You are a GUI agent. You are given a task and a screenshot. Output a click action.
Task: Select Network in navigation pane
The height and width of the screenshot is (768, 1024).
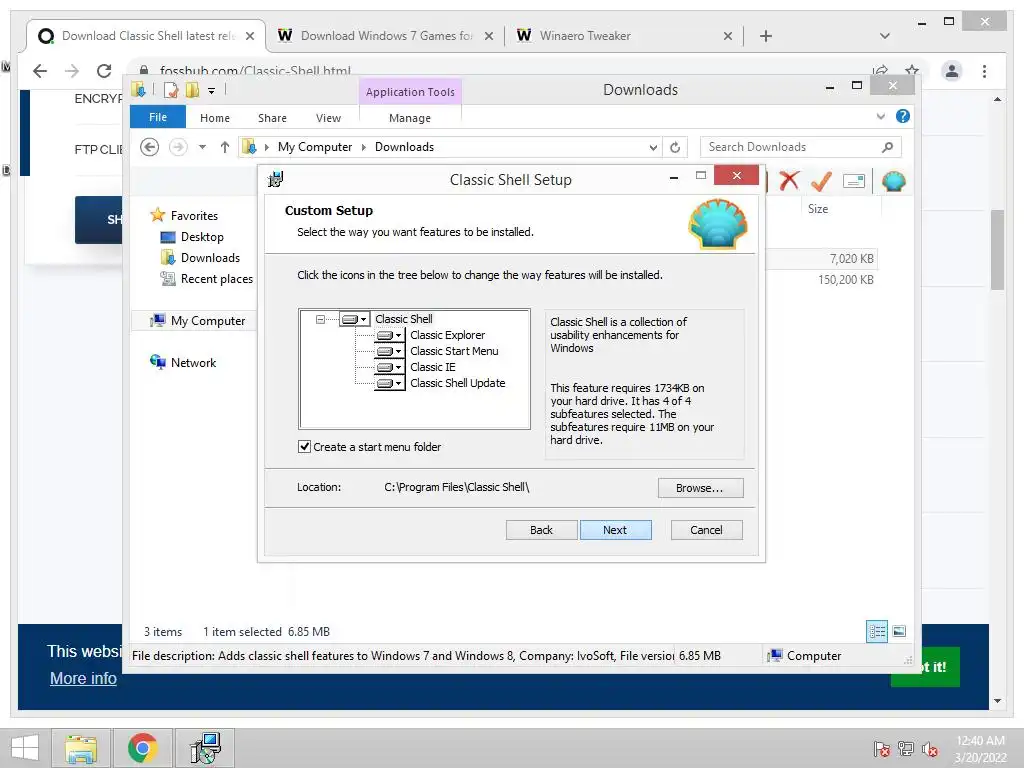click(x=193, y=362)
